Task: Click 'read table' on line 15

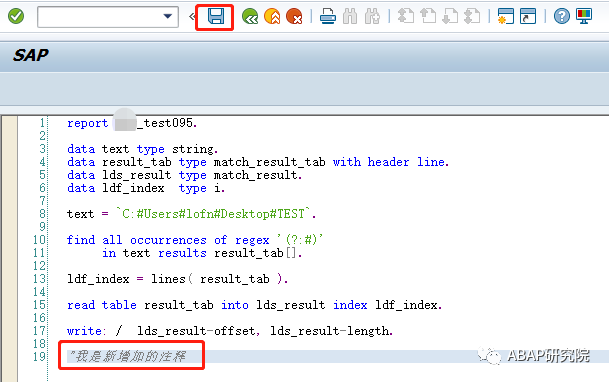Action: [x=101, y=305]
